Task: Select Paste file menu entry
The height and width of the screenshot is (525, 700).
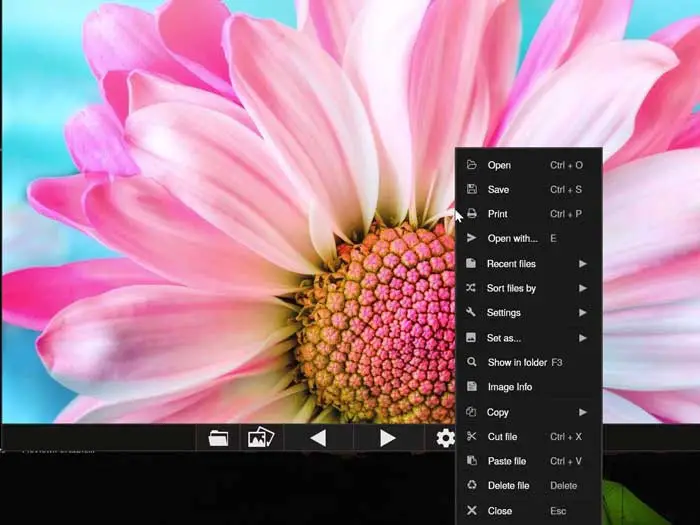Action: pyautogui.click(x=529, y=461)
